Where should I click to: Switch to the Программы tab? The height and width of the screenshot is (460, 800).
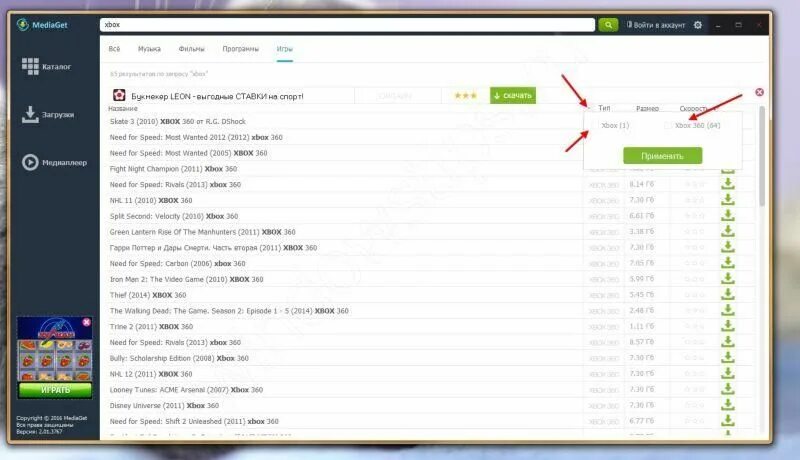[240, 48]
